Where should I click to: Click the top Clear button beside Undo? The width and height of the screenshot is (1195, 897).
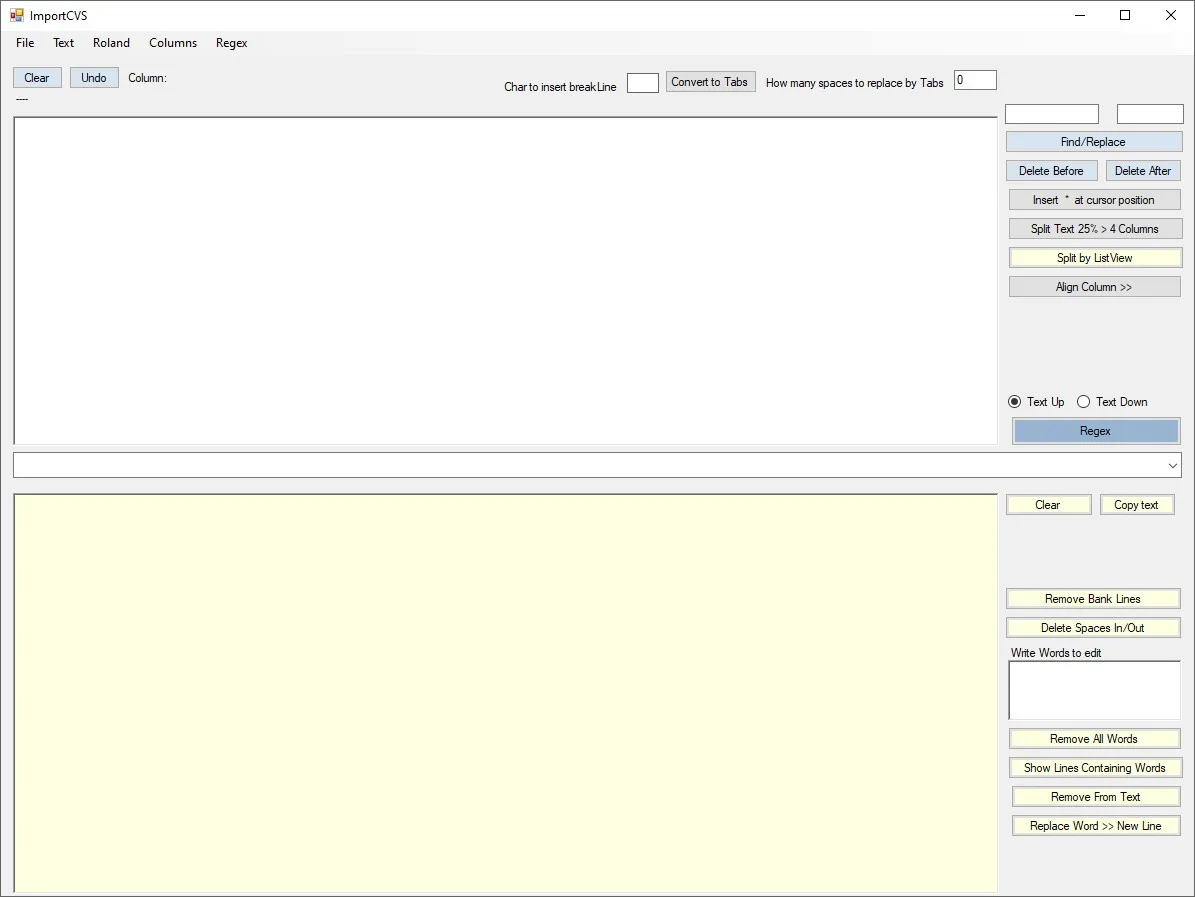point(37,78)
